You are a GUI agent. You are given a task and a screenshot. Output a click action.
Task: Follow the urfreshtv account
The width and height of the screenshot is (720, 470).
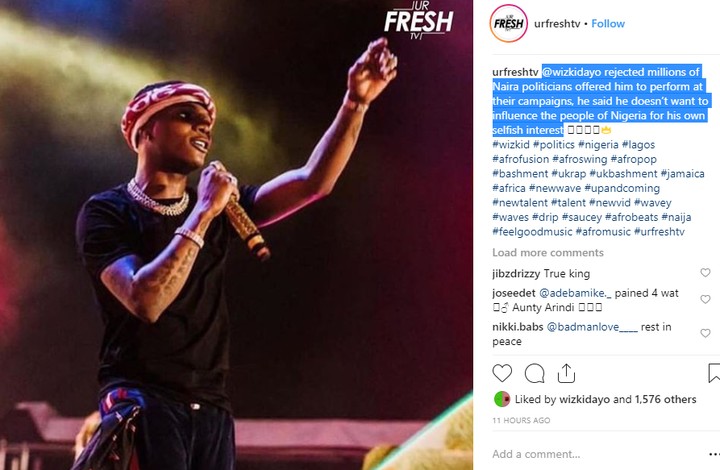coord(608,23)
